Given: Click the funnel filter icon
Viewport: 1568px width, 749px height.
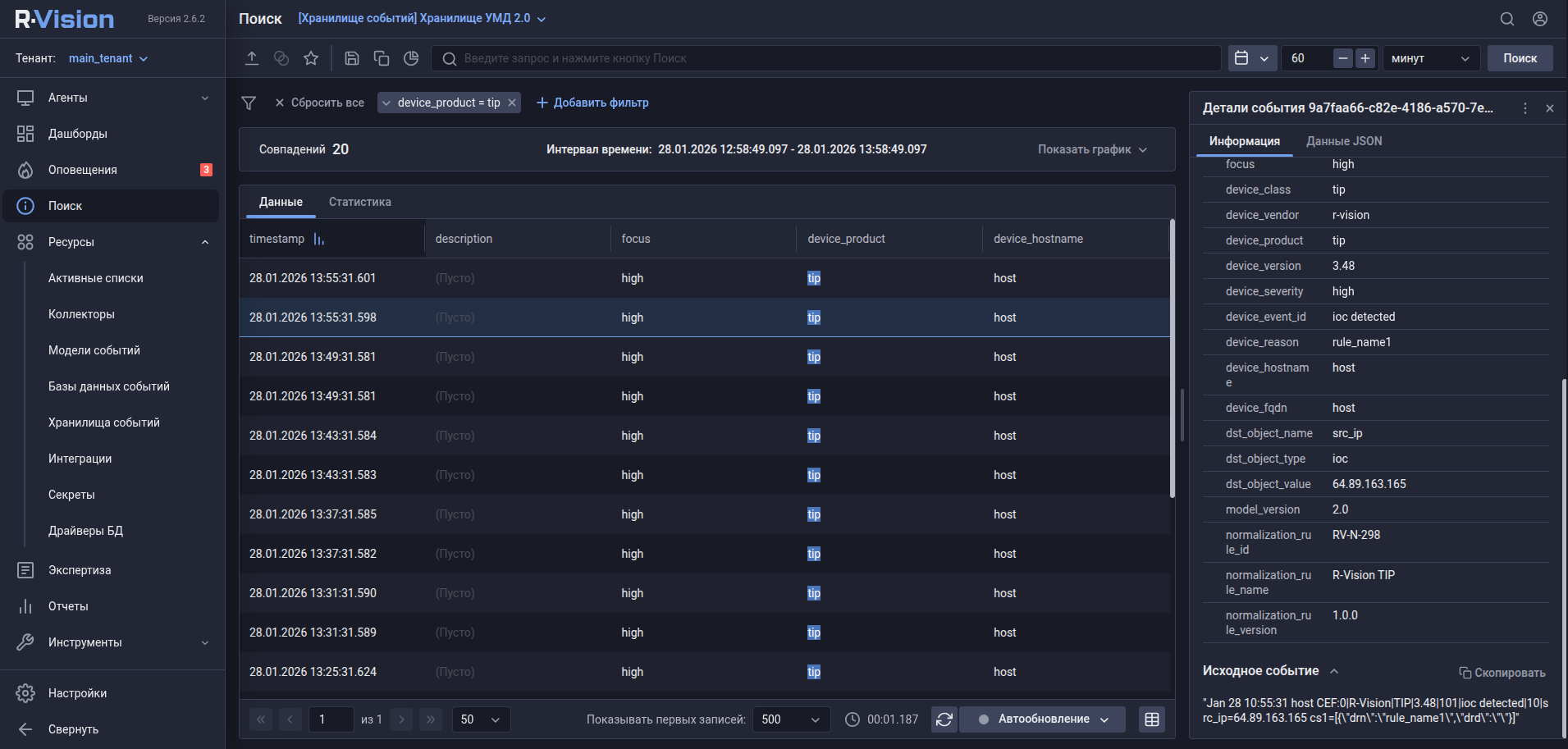Looking at the screenshot, I should tap(249, 103).
